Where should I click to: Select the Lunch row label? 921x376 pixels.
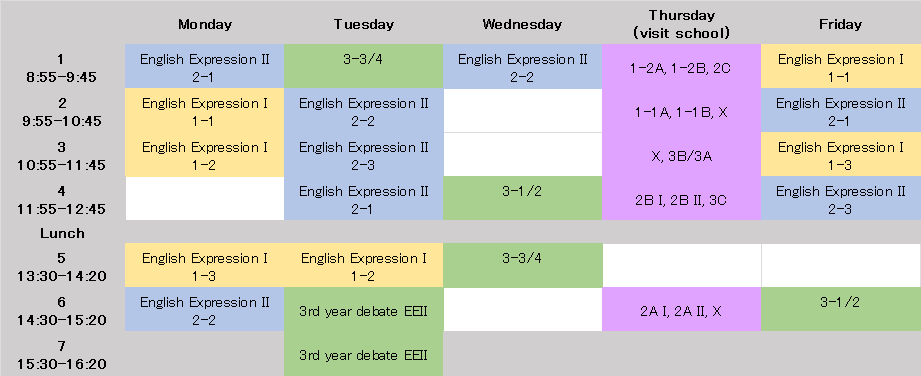pyautogui.click(x=62, y=233)
